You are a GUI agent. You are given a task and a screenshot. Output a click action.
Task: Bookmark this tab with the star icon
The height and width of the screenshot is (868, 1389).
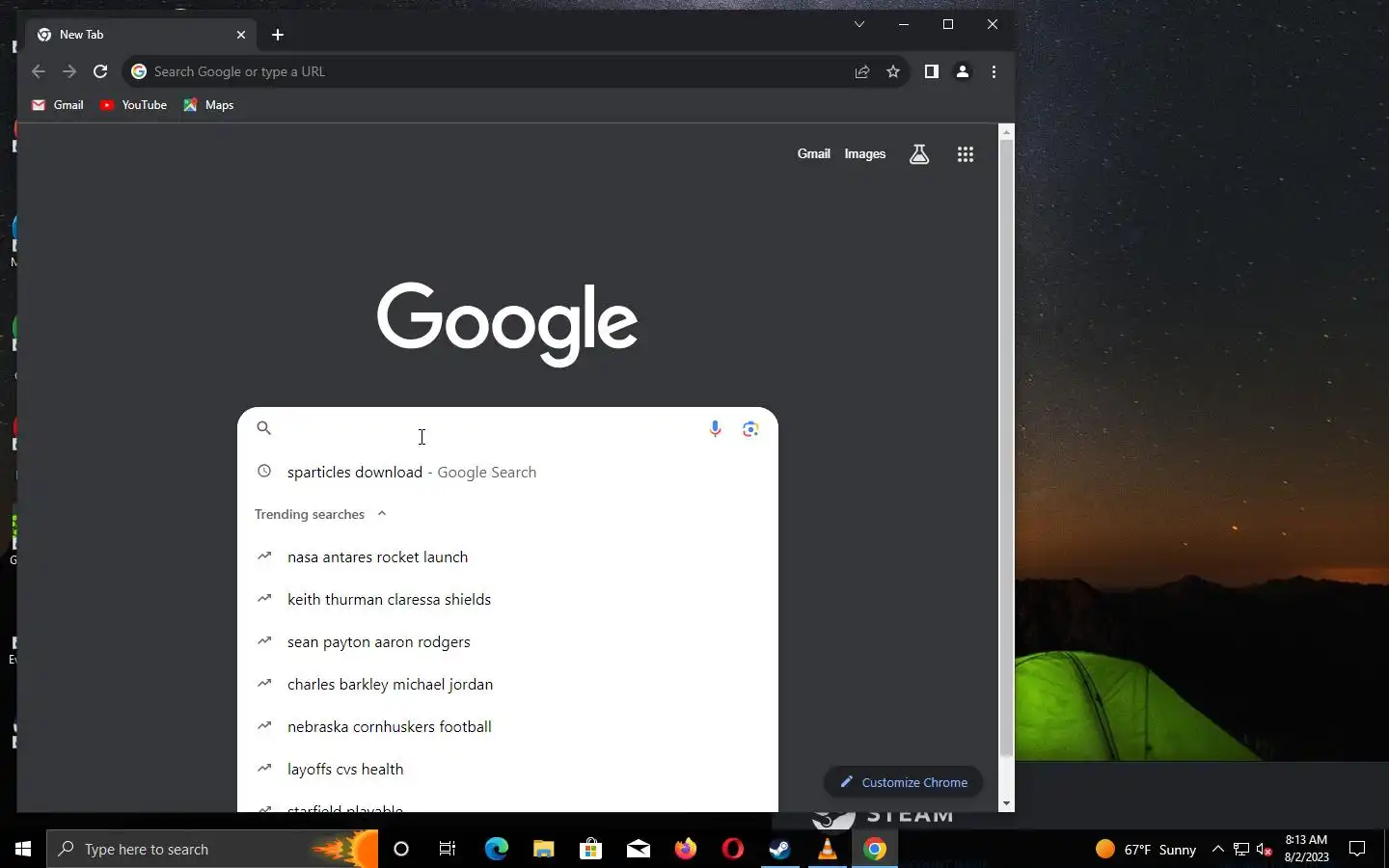(893, 71)
